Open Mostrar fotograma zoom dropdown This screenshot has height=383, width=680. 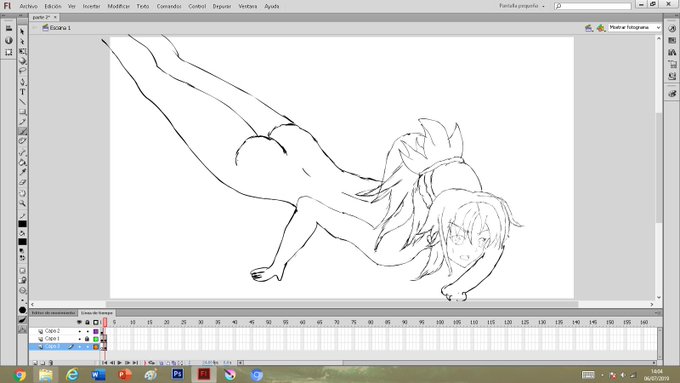click(634, 27)
